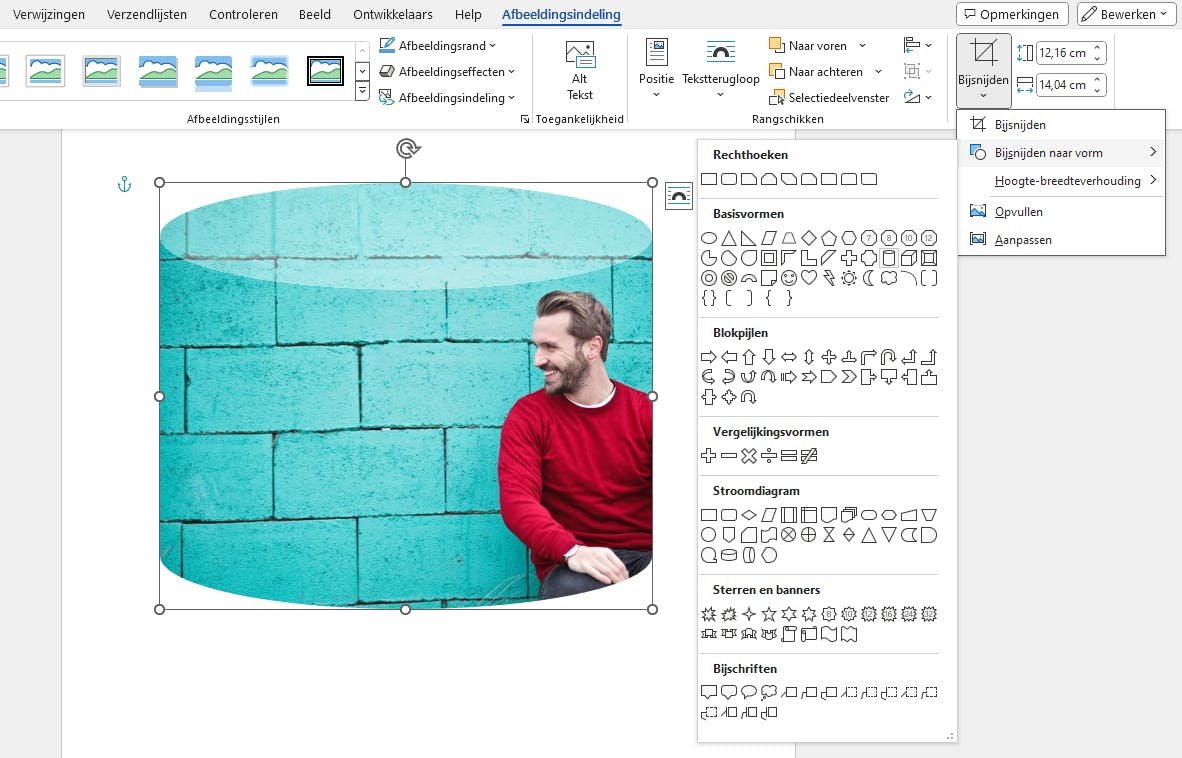The width and height of the screenshot is (1182, 758).
Task: Expand the picture styles gallery
Action: click(362, 93)
